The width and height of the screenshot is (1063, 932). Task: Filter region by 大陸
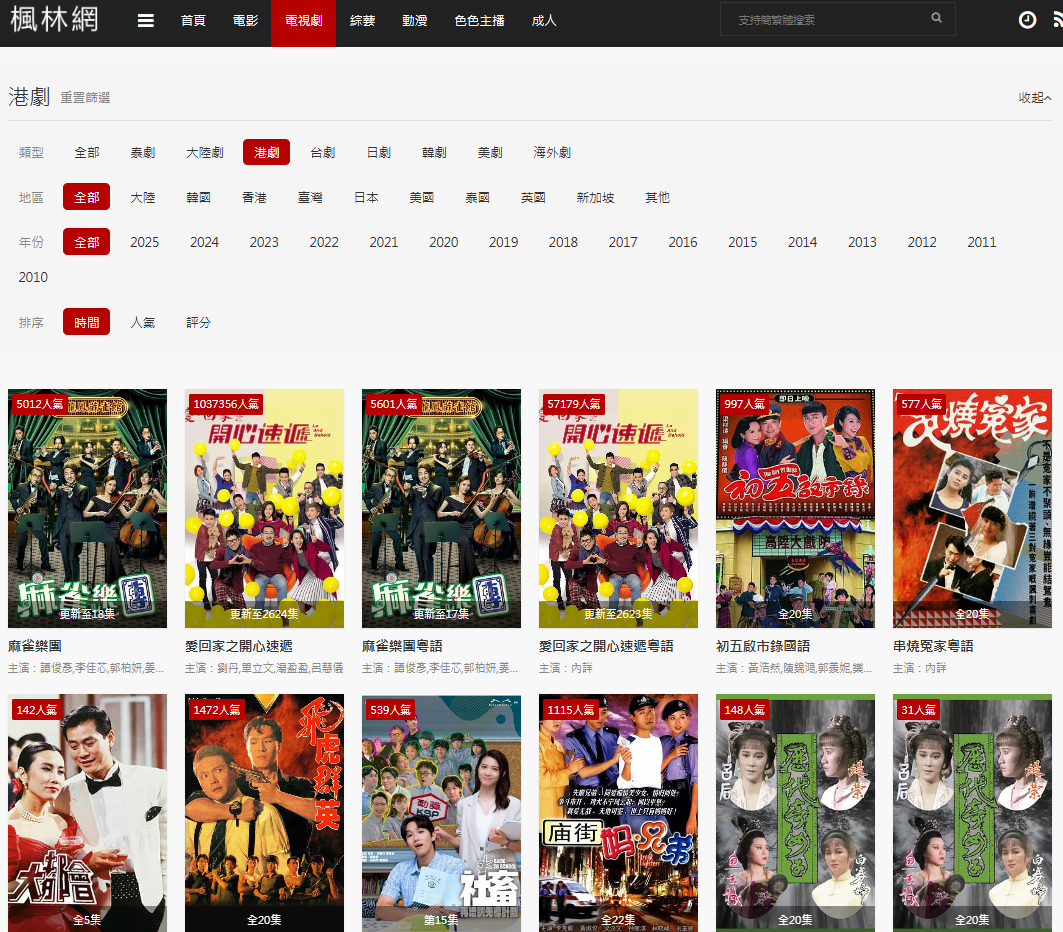(x=142, y=197)
